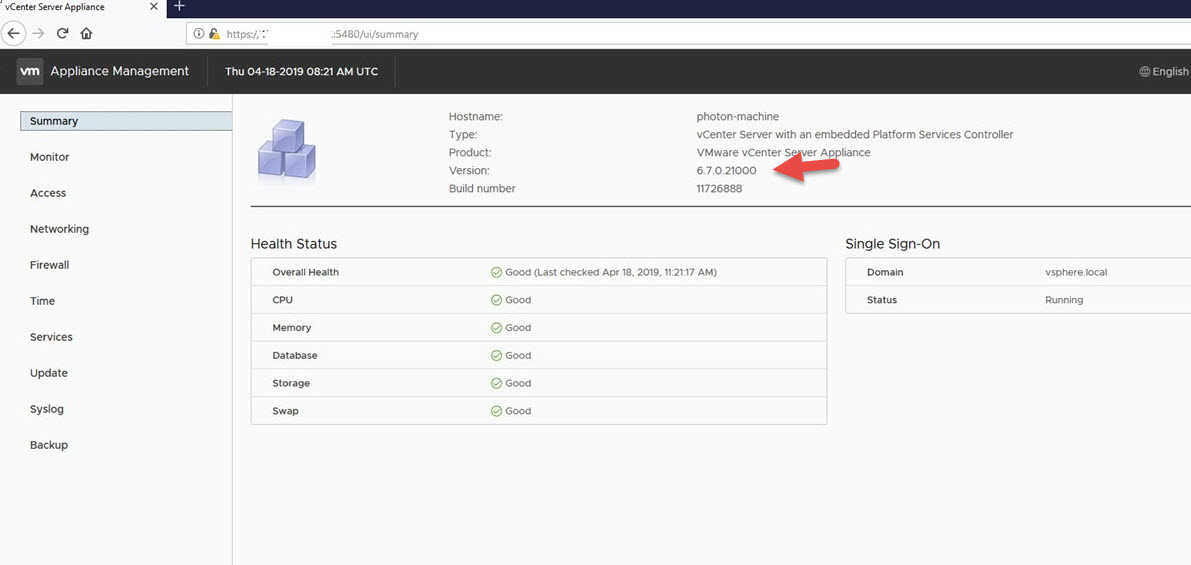Viewport: 1191px width, 565px height.
Task: Click the browser Back arrow button
Action: (14, 33)
